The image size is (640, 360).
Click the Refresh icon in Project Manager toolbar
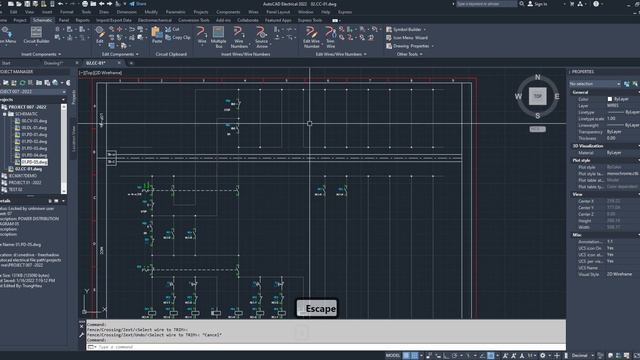point(22,83)
